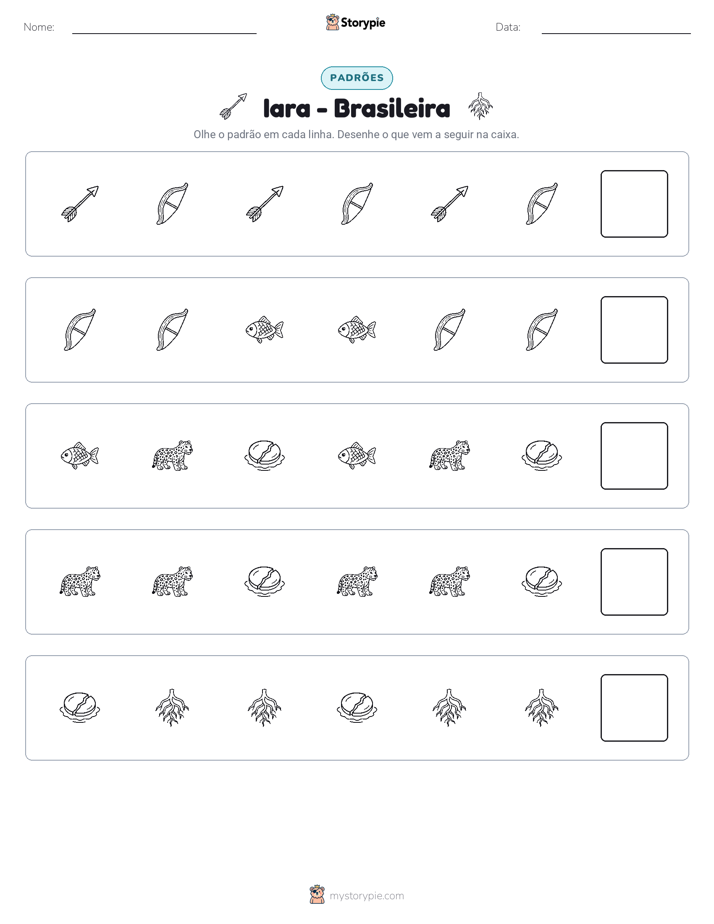This screenshot has width=714, height=924.
Task: Click the Storypie bear logo at top
Action: point(332,22)
